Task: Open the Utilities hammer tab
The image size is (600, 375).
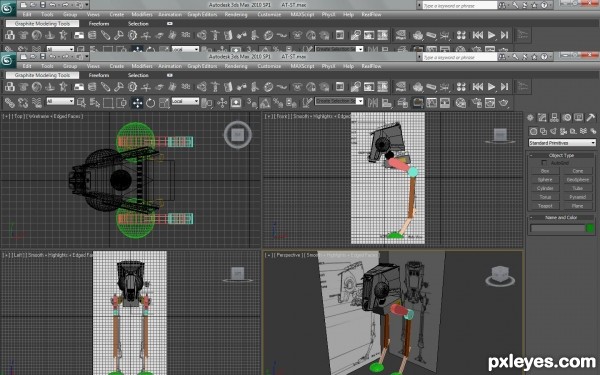Action: tap(590, 117)
